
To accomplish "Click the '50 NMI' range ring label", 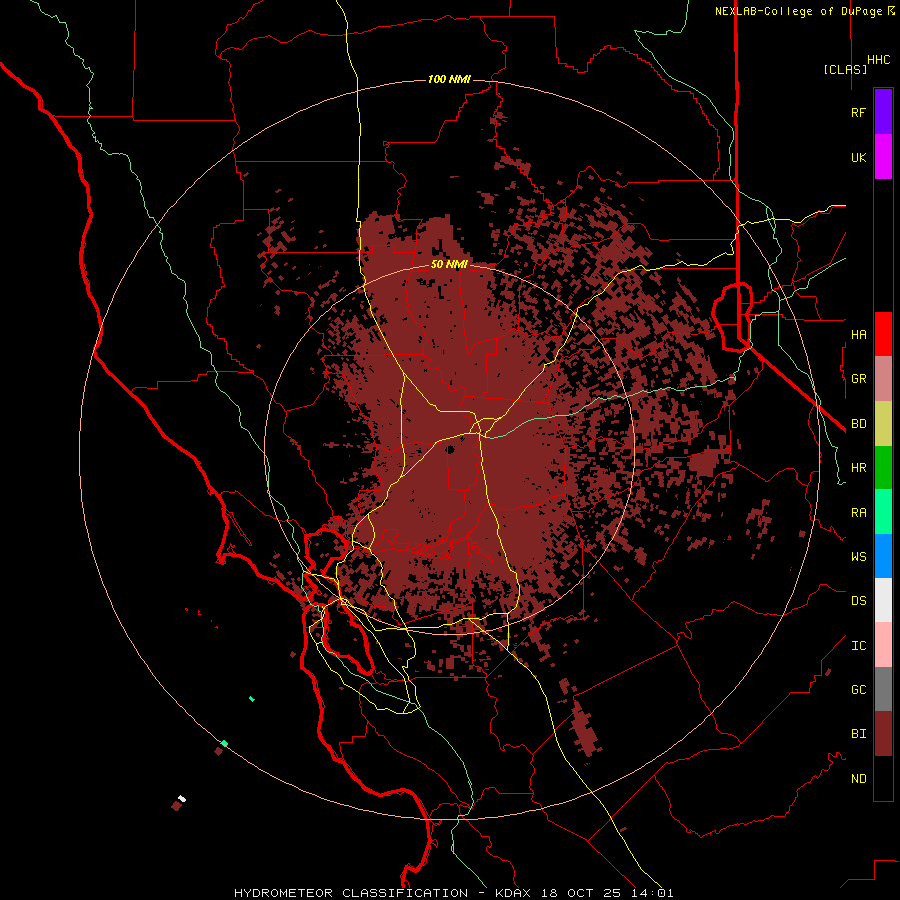I will coord(449,264).
